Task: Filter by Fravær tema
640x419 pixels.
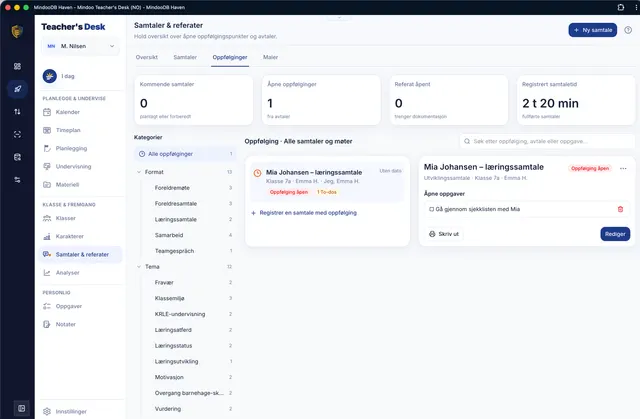Action: 189,282
